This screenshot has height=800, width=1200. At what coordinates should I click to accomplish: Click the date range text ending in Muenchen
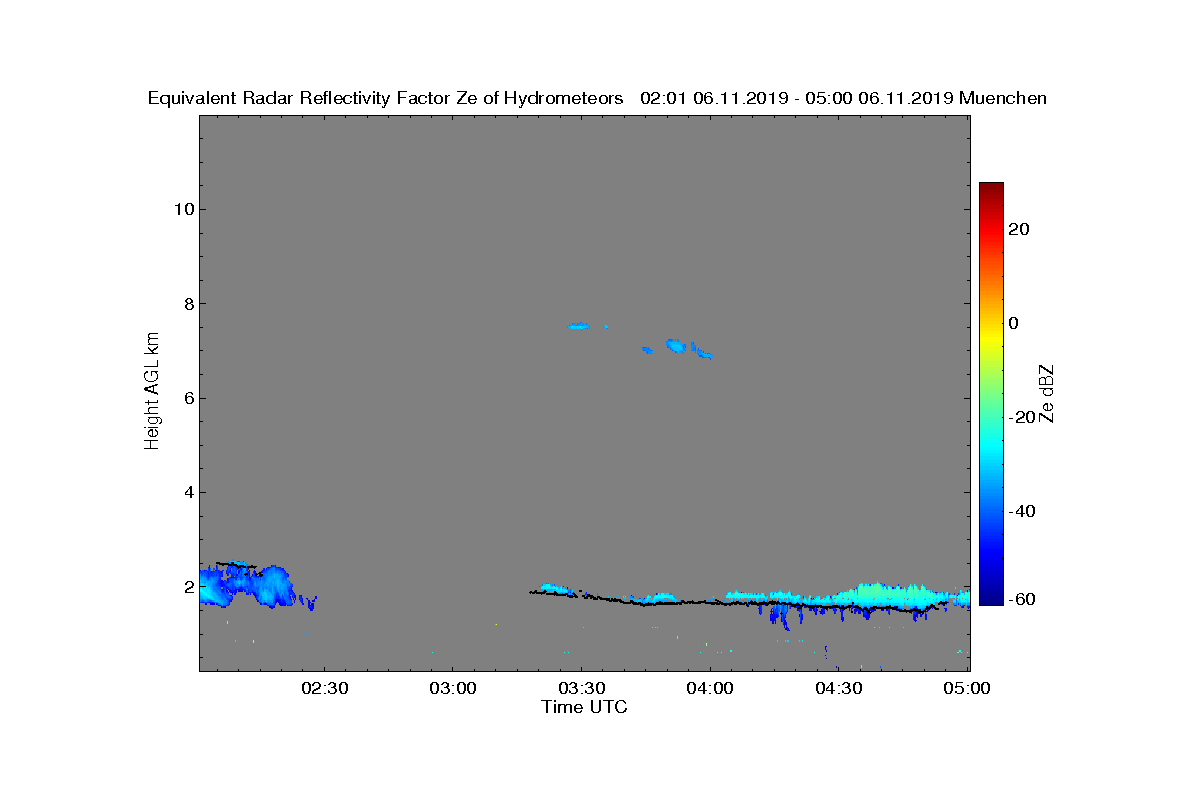[843, 98]
